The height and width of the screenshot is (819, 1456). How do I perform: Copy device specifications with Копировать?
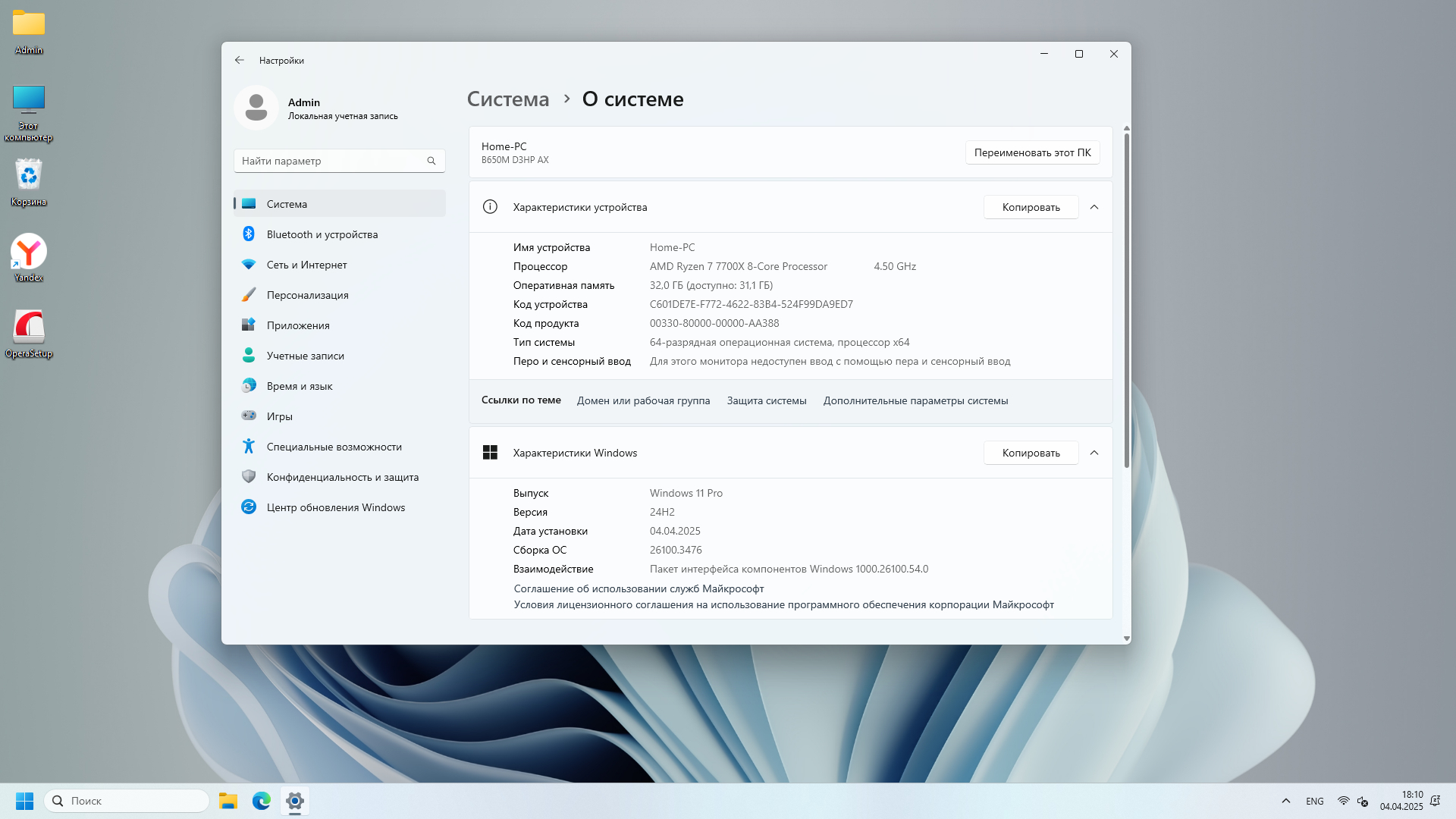point(1031,207)
